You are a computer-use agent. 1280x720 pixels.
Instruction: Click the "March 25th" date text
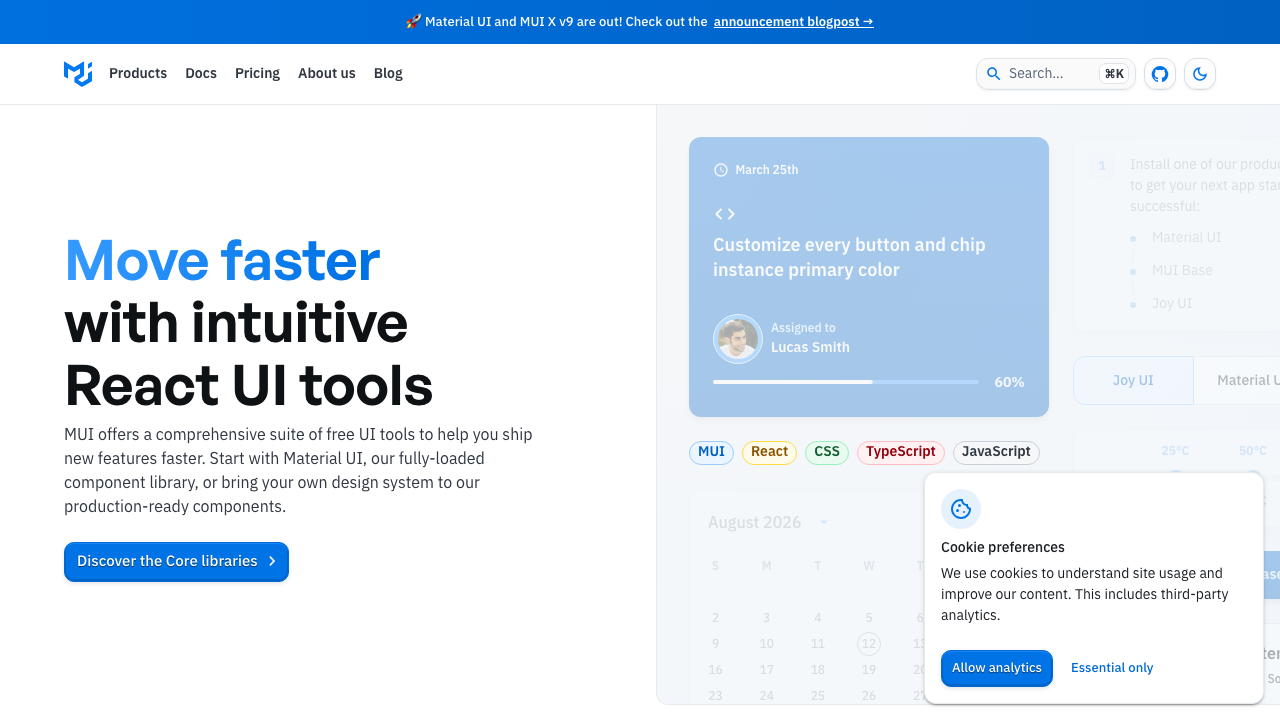[x=767, y=170]
